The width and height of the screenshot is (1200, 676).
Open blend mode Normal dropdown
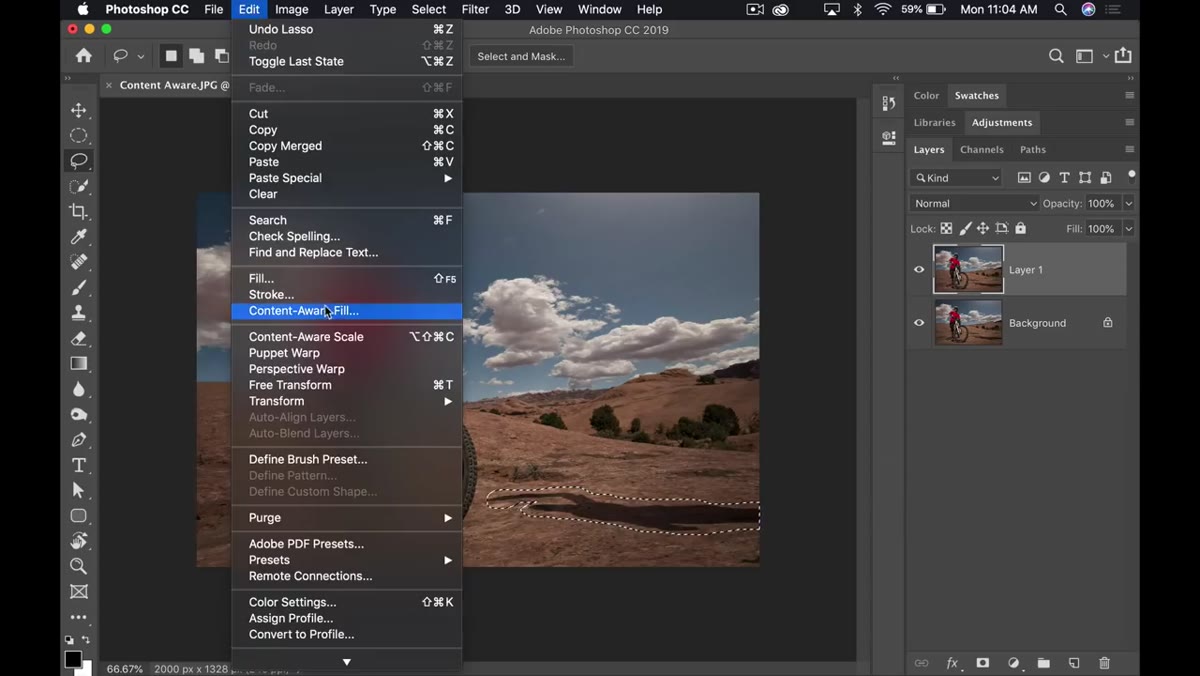click(x=974, y=203)
